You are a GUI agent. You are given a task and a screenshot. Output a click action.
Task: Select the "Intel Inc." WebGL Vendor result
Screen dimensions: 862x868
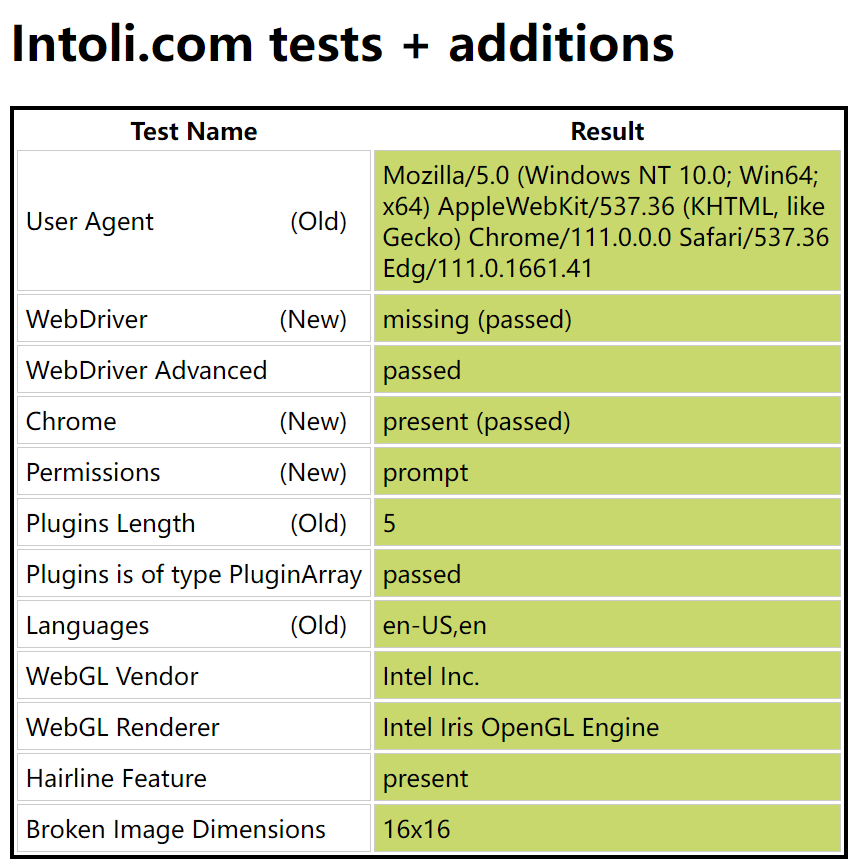click(431, 677)
